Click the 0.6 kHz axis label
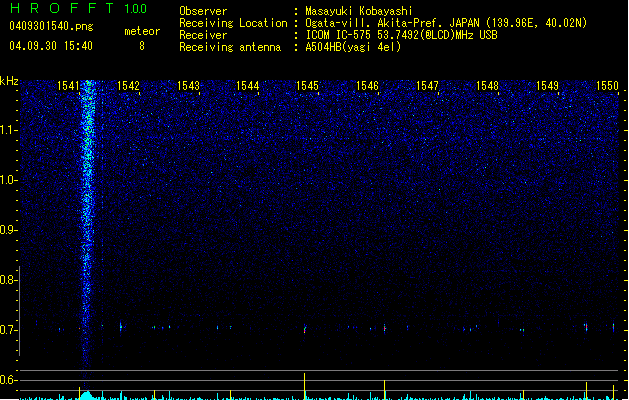 tap(8, 380)
